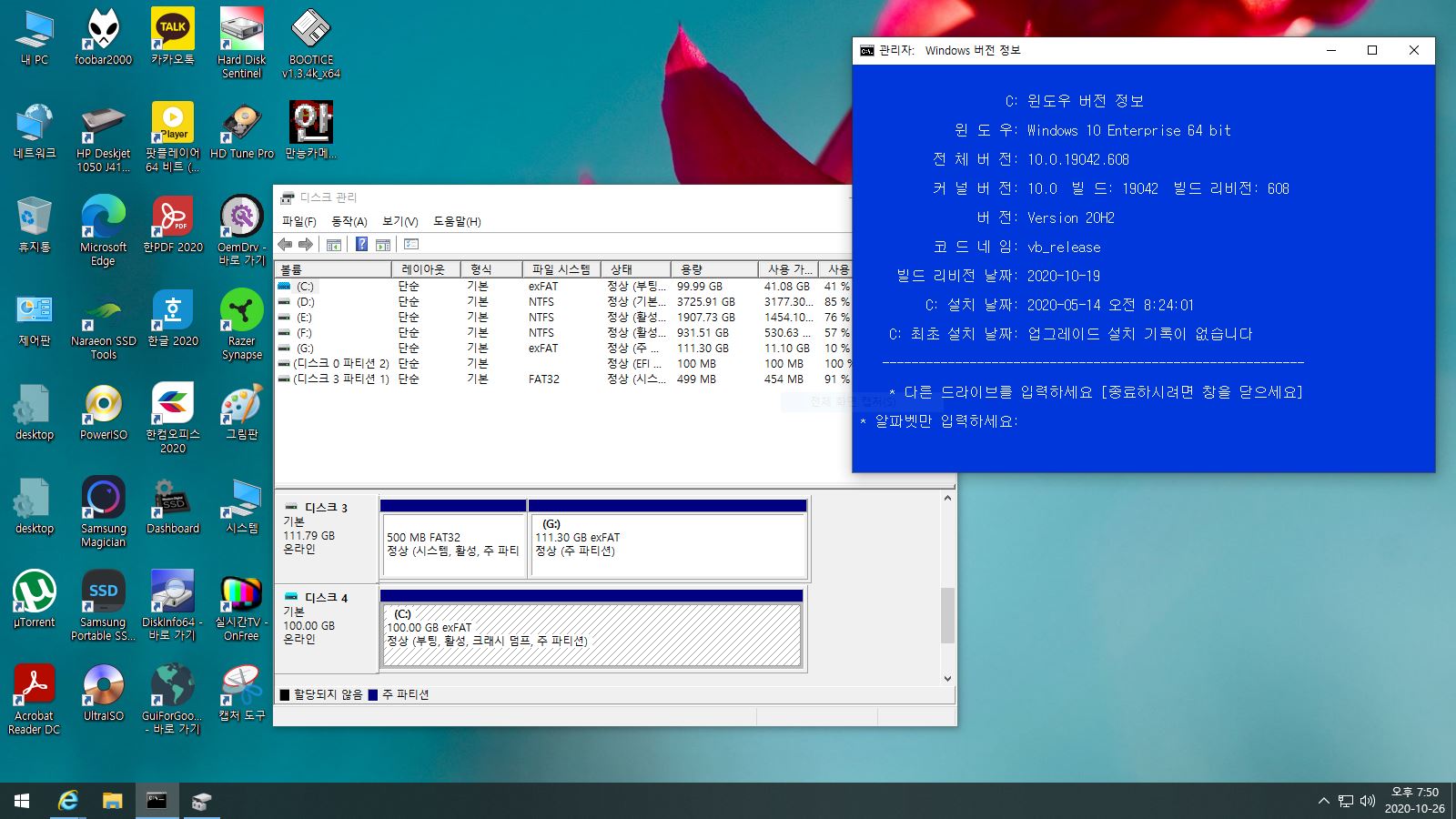
Task: Select the (E:) volume row
Action: pyautogui.click(x=562, y=317)
